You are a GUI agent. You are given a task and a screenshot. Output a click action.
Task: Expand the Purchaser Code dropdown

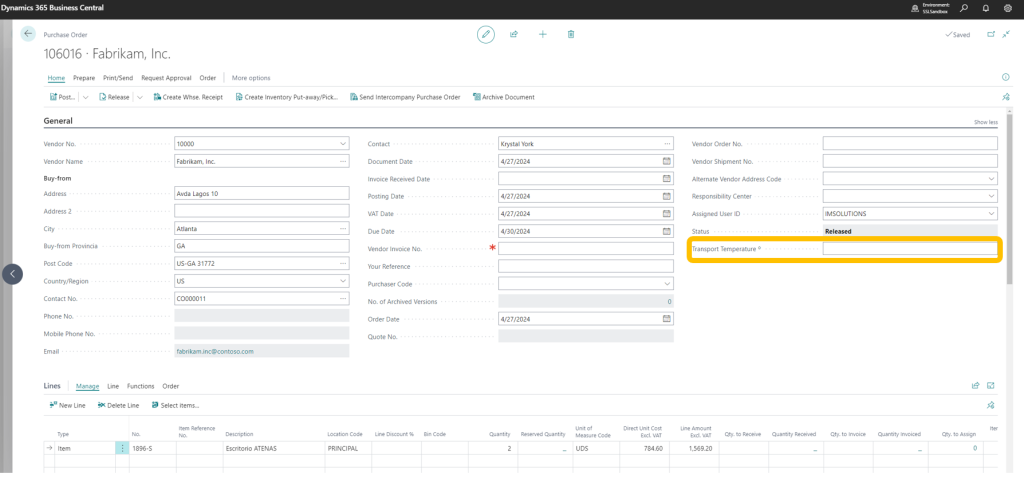pyautogui.click(x=667, y=284)
